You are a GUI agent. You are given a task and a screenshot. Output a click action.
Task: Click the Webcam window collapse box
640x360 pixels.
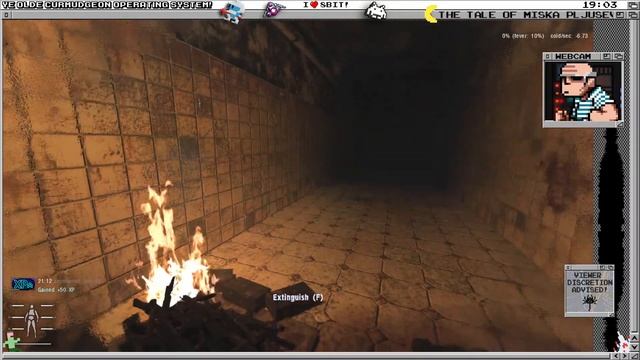[x=618, y=56]
